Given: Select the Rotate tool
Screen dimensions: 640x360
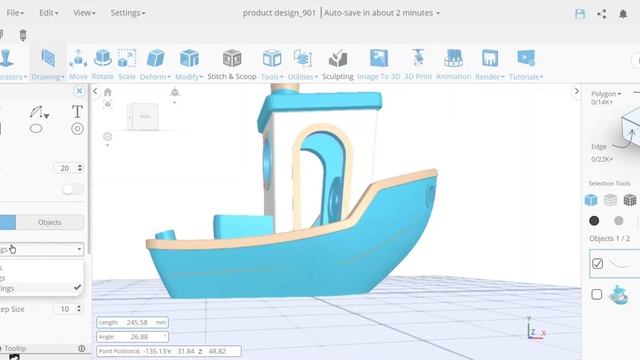Looking at the screenshot, I should pos(102,64).
